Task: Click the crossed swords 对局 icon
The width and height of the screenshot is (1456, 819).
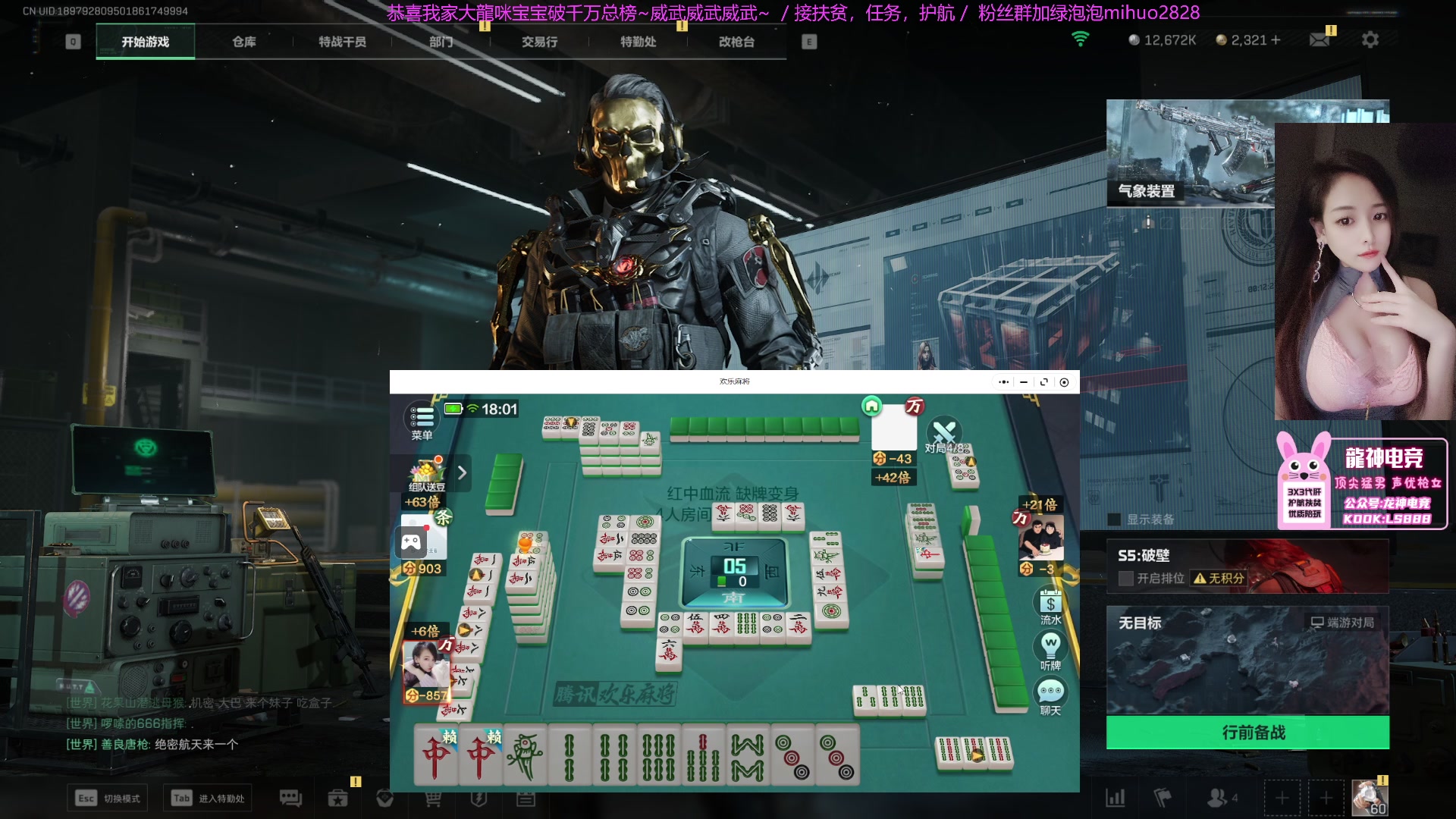Action: (x=944, y=434)
